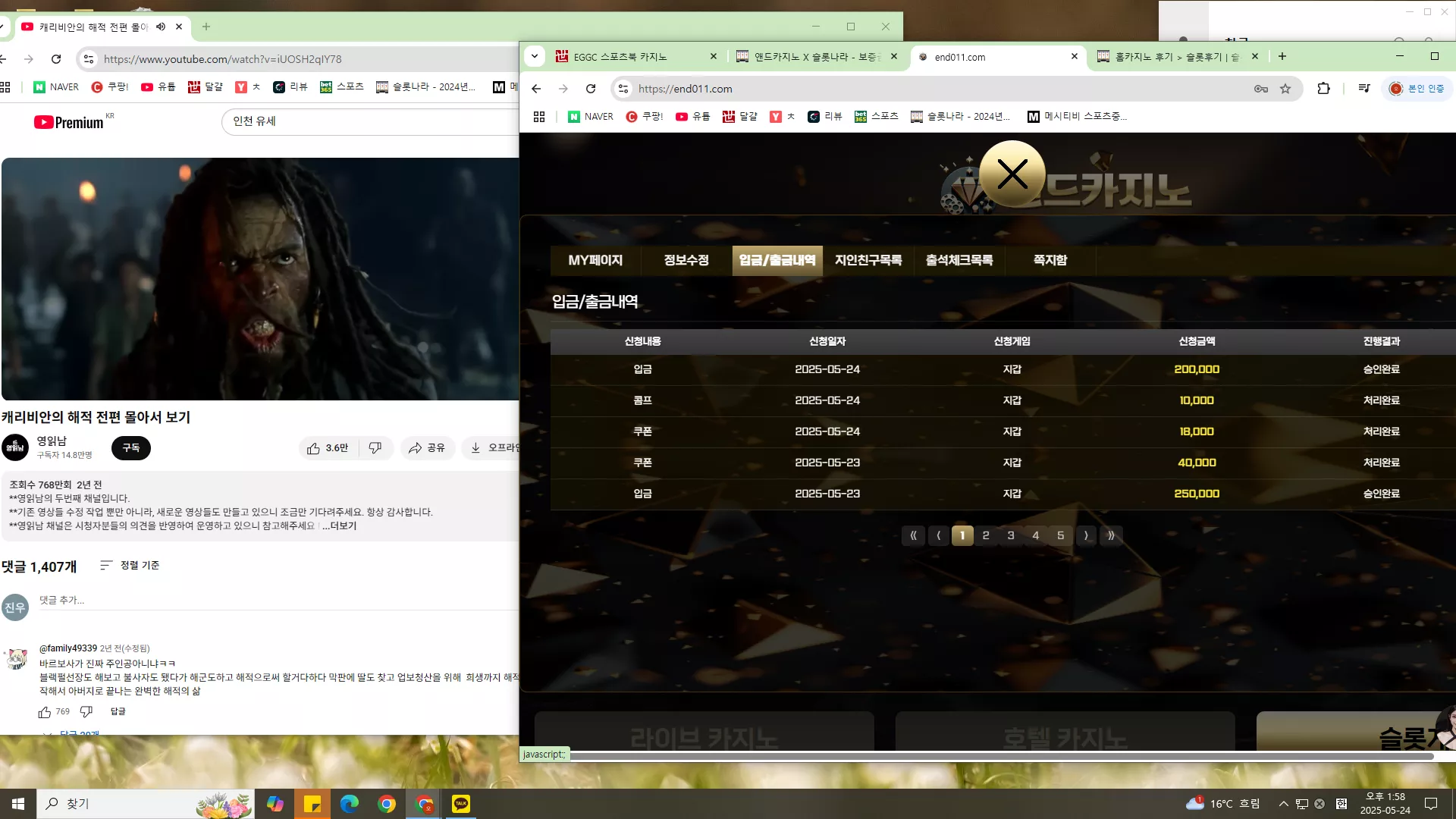Like the @family49339 comment
The width and height of the screenshot is (1456, 819).
[x=45, y=712]
